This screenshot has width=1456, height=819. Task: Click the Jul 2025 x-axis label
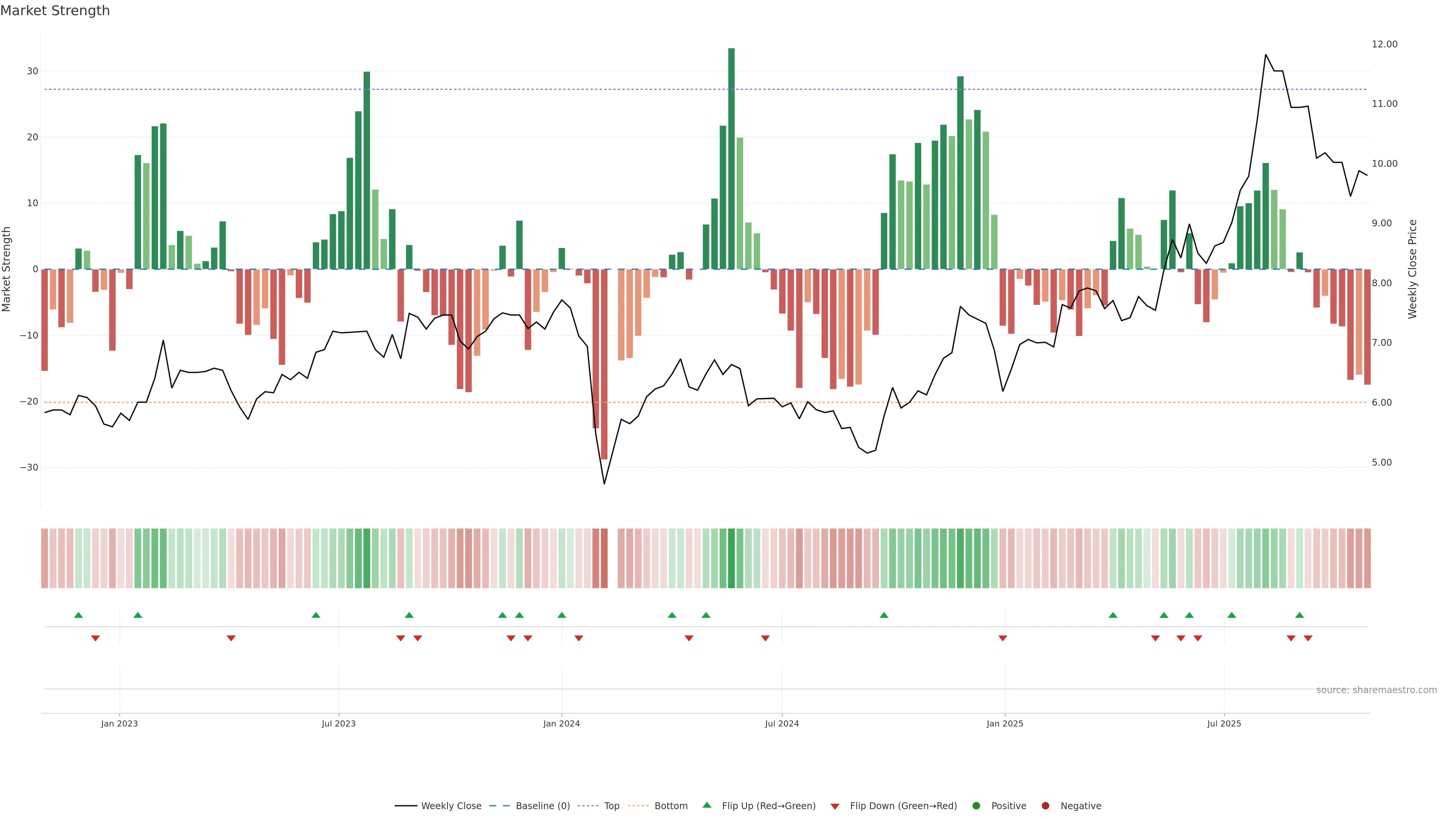(x=1224, y=723)
